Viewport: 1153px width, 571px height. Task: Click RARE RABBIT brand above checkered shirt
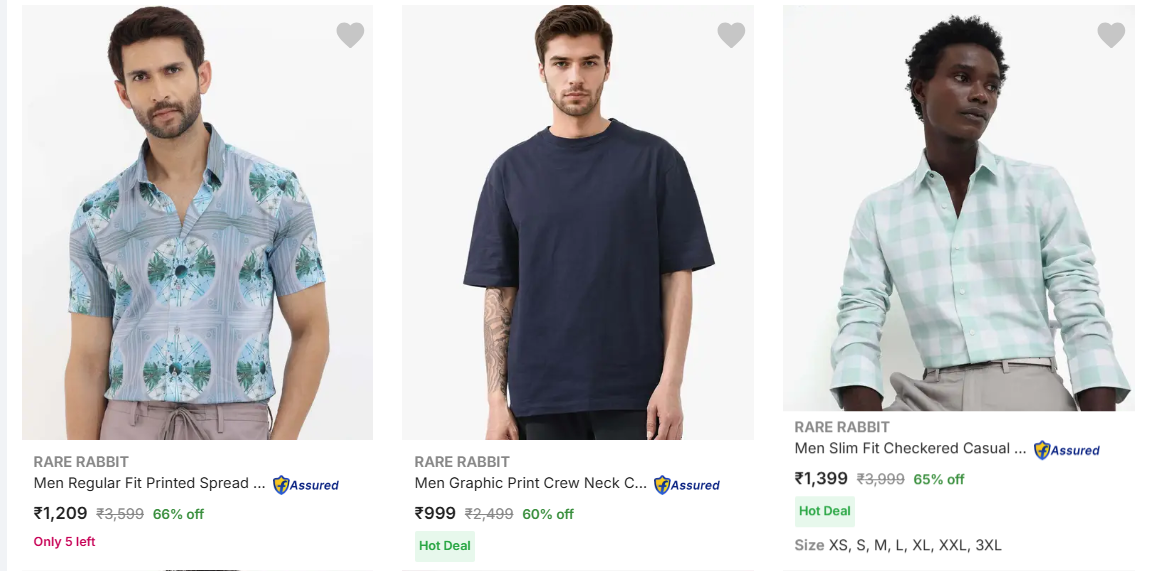pyautogui.click(x=842, y=427)
